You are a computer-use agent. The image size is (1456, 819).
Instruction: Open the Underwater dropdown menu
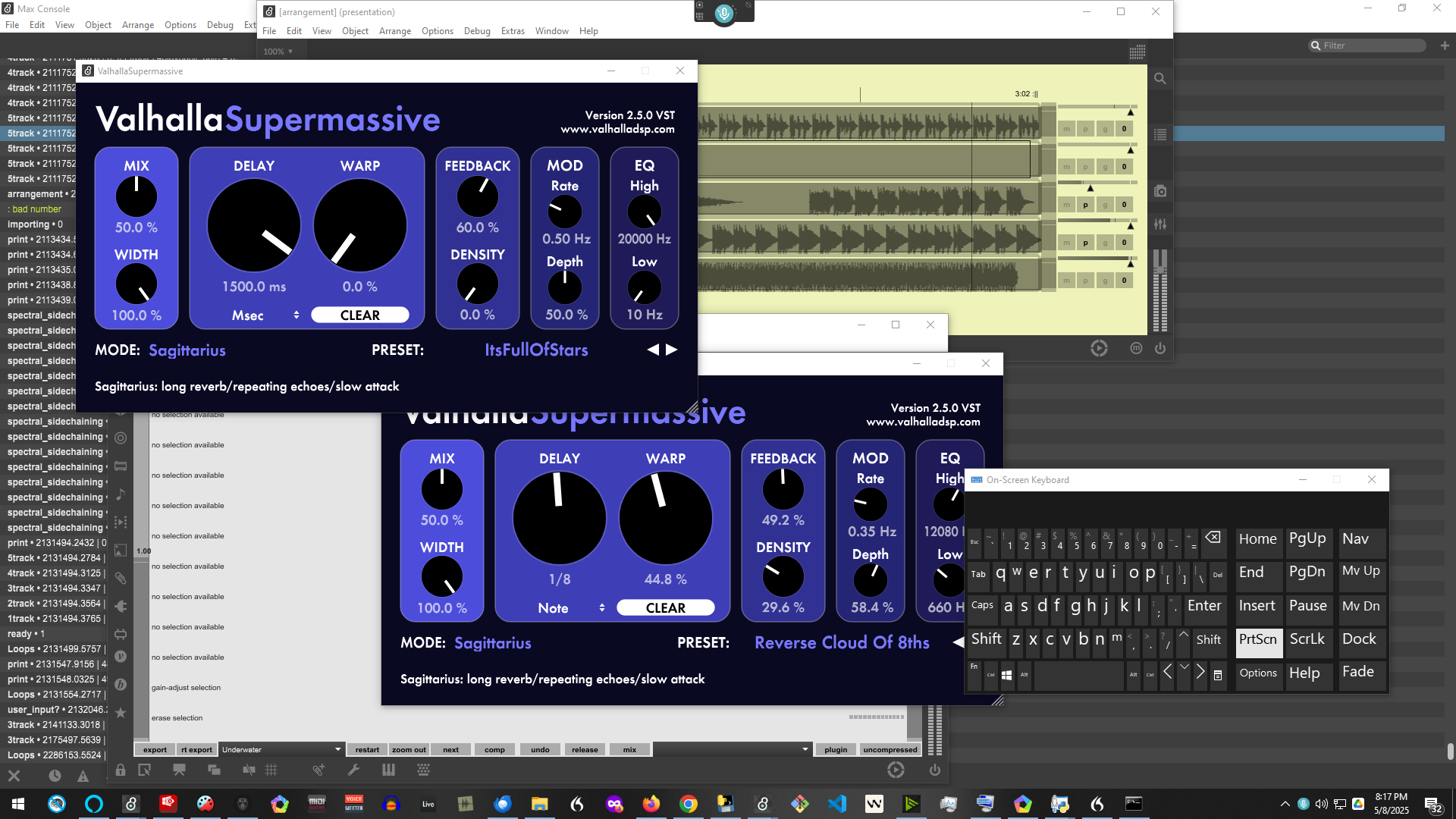(281, 749)
